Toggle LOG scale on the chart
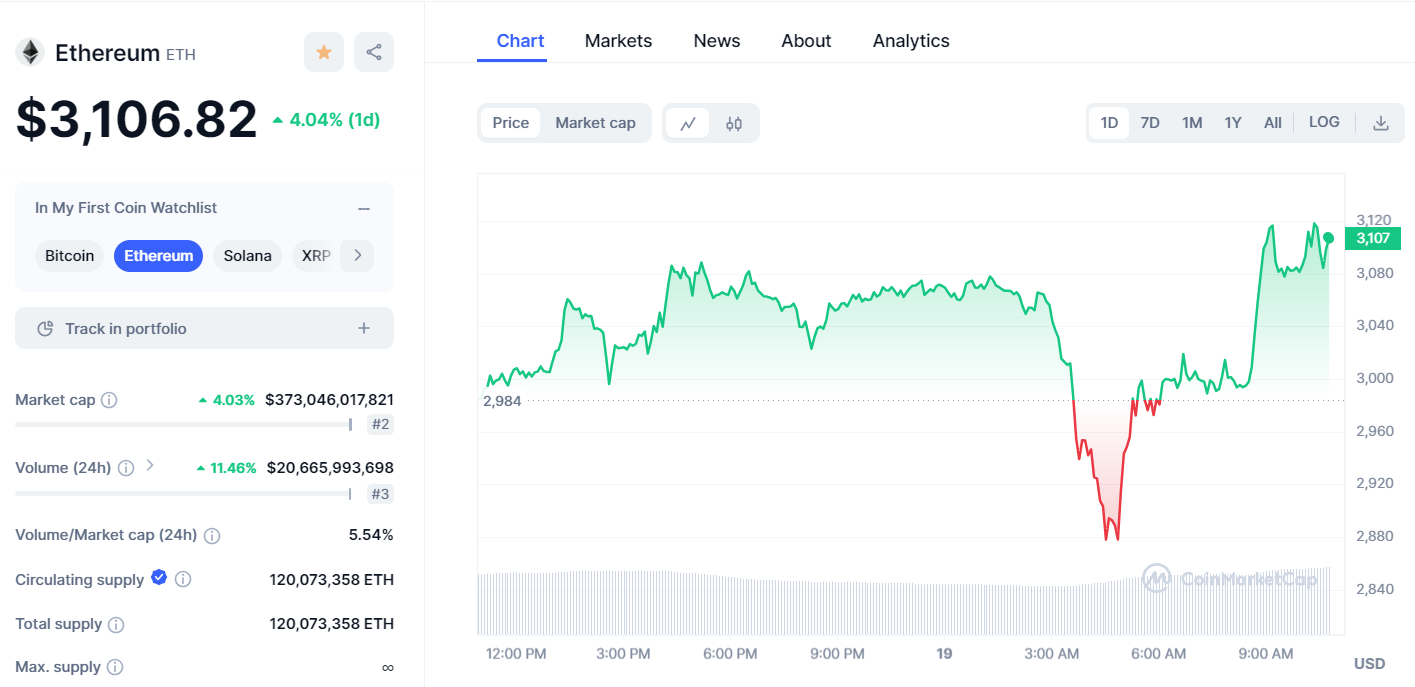The width and height of the screenshot is (1415, 687). point(1324,122)
